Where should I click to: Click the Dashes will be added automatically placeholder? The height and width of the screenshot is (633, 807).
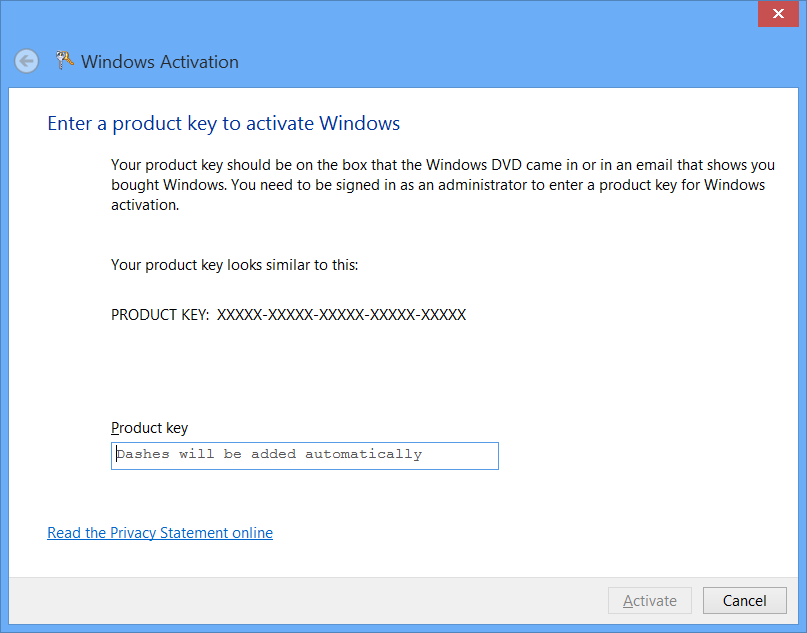[x=269, y=454]
